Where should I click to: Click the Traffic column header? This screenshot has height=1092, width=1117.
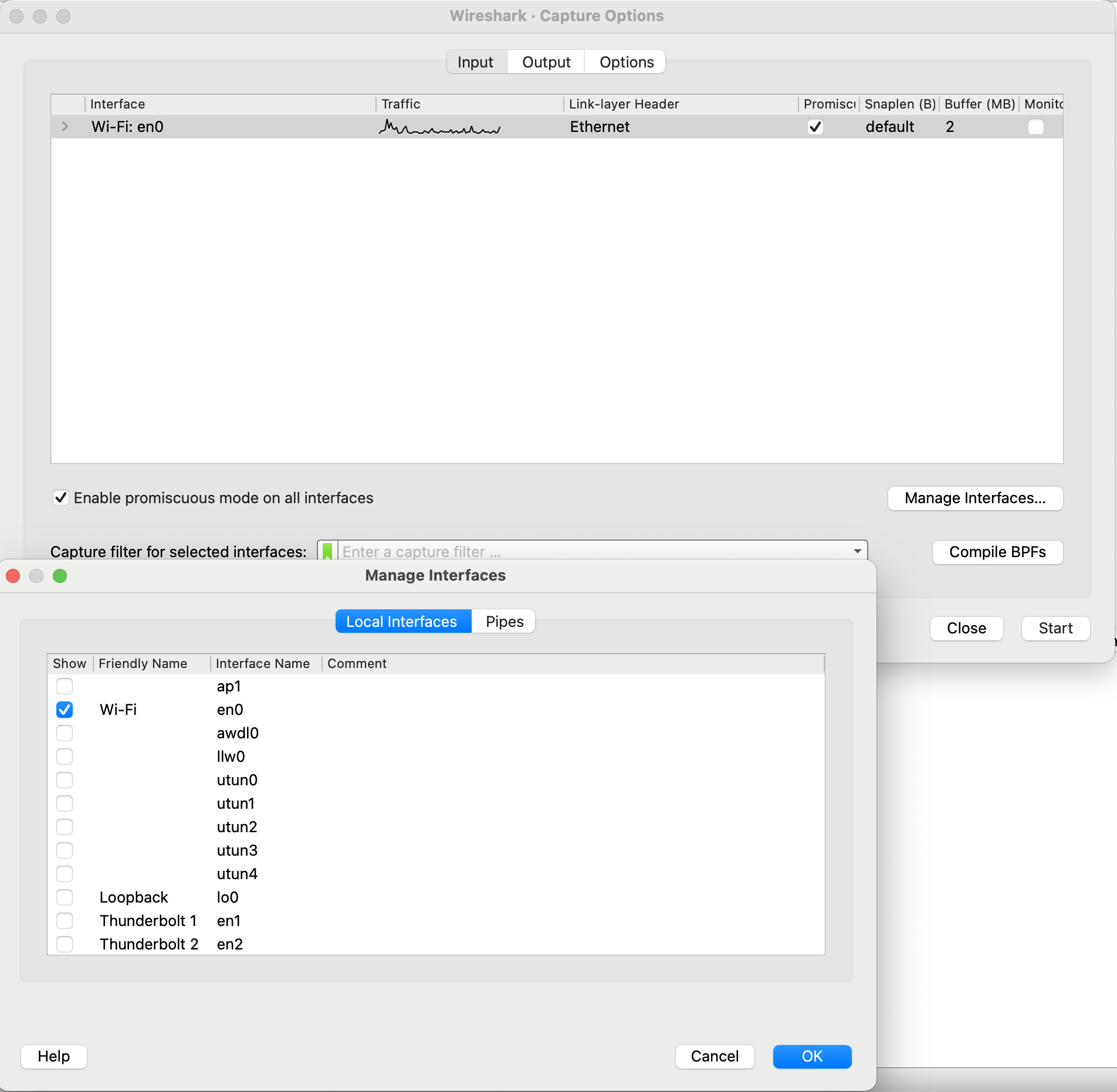pyautogui.click(x=469, y=104)
